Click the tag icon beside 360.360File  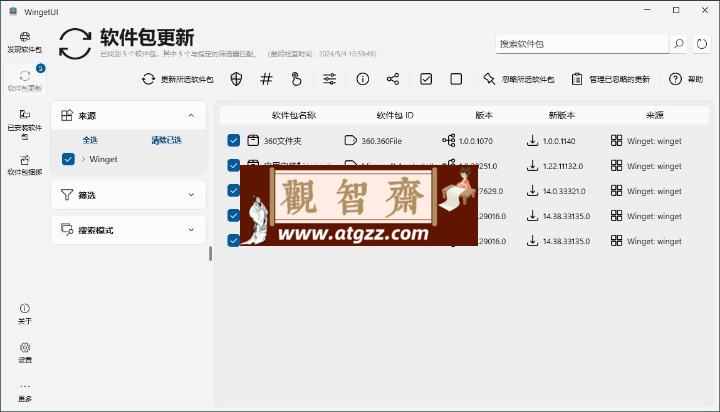point(350,140)
